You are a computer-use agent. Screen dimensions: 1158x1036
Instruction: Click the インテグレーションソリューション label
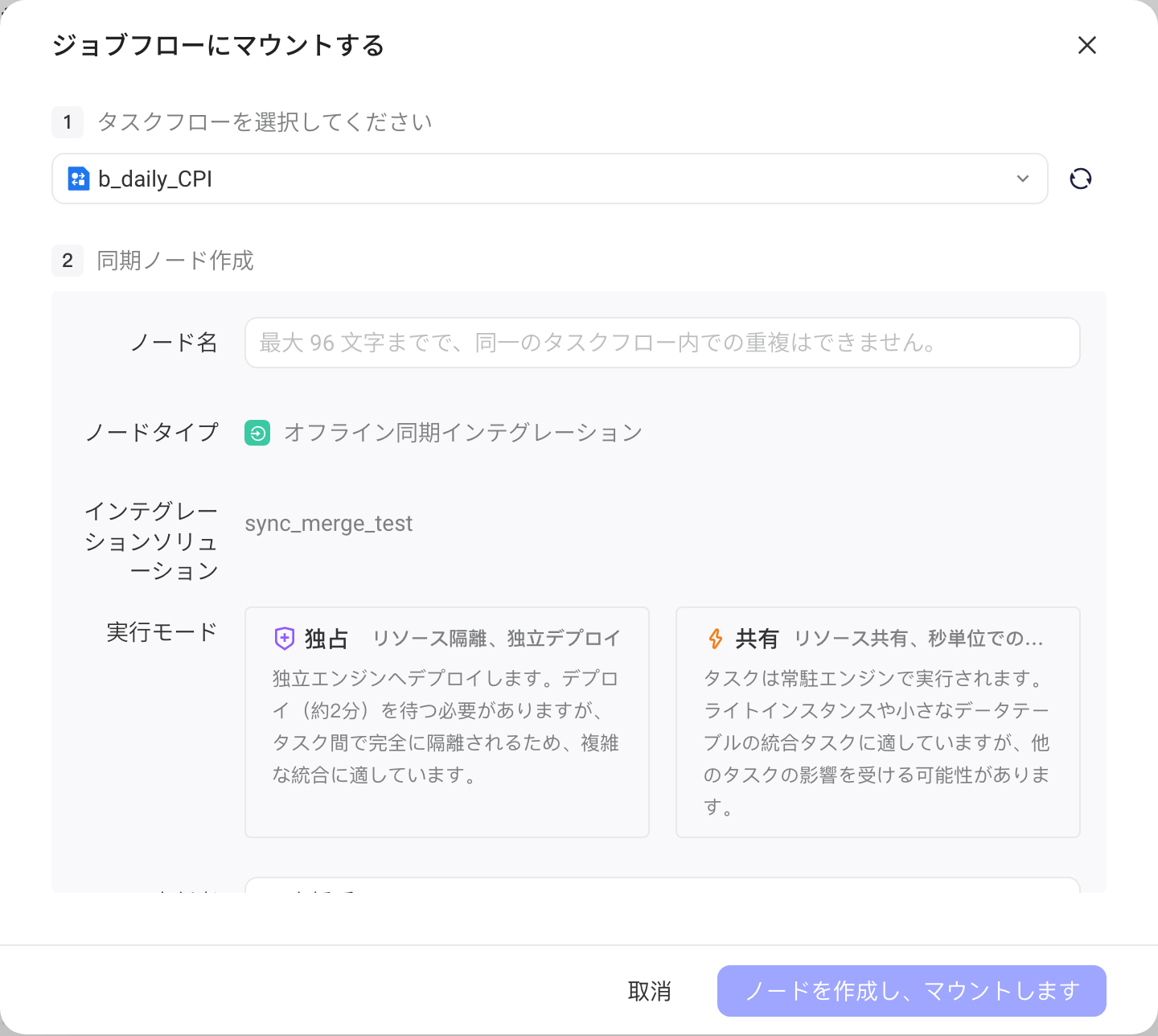coord(152,541)
